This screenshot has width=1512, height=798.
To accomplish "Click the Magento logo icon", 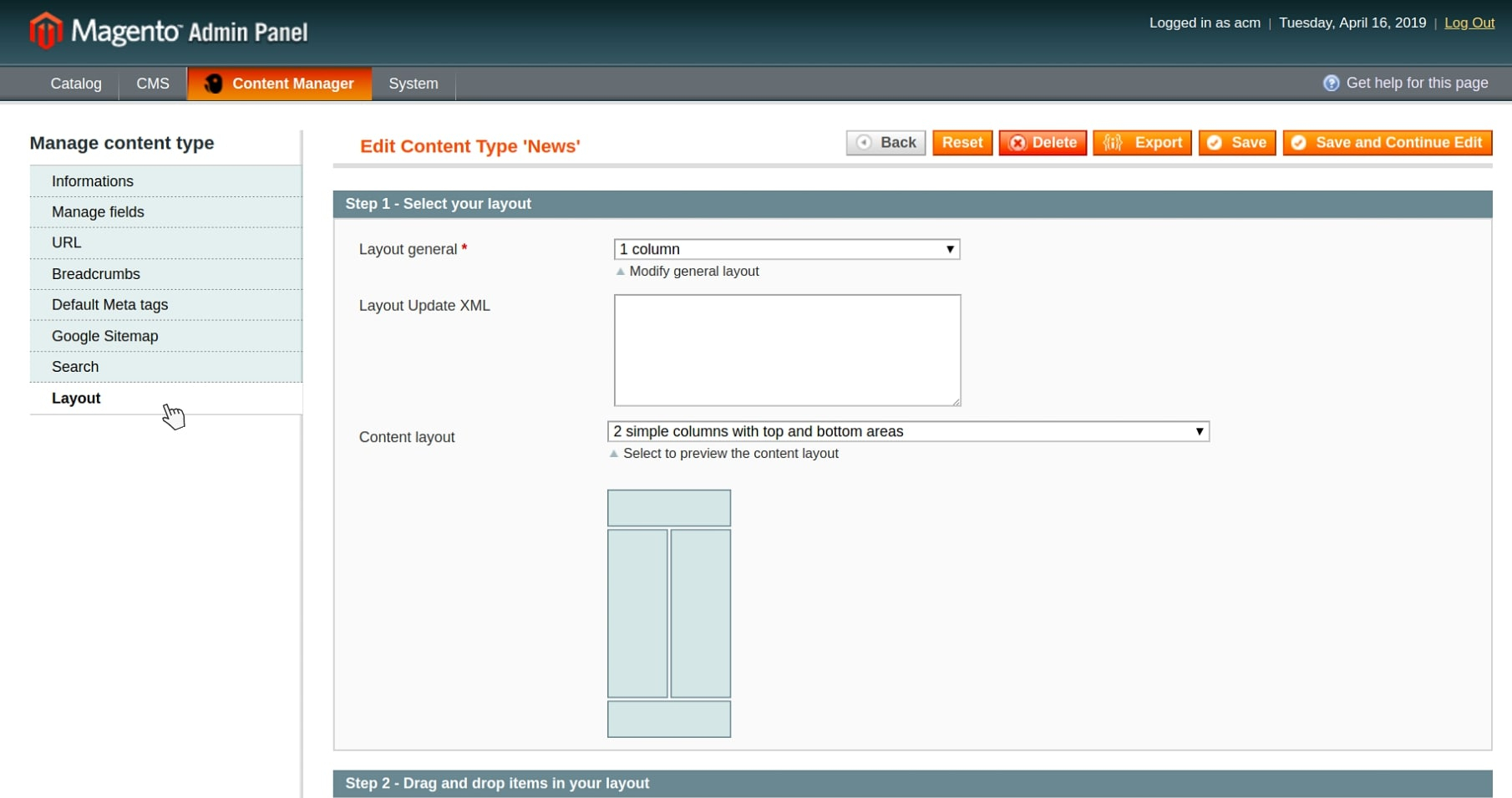I will (x=45, y=31).
